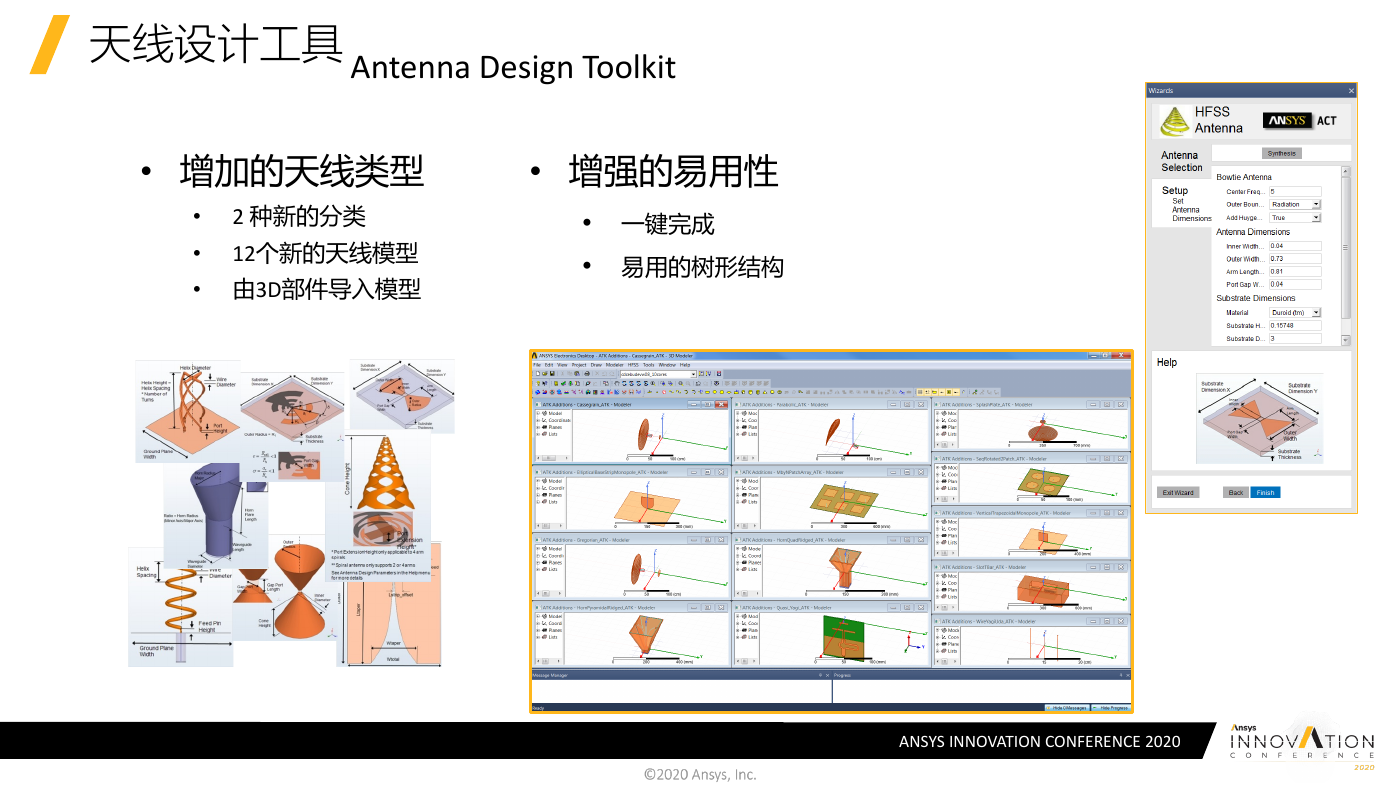Click the Finish button in the wizard
The image size is (1400, 788).
pos(1265,492)
